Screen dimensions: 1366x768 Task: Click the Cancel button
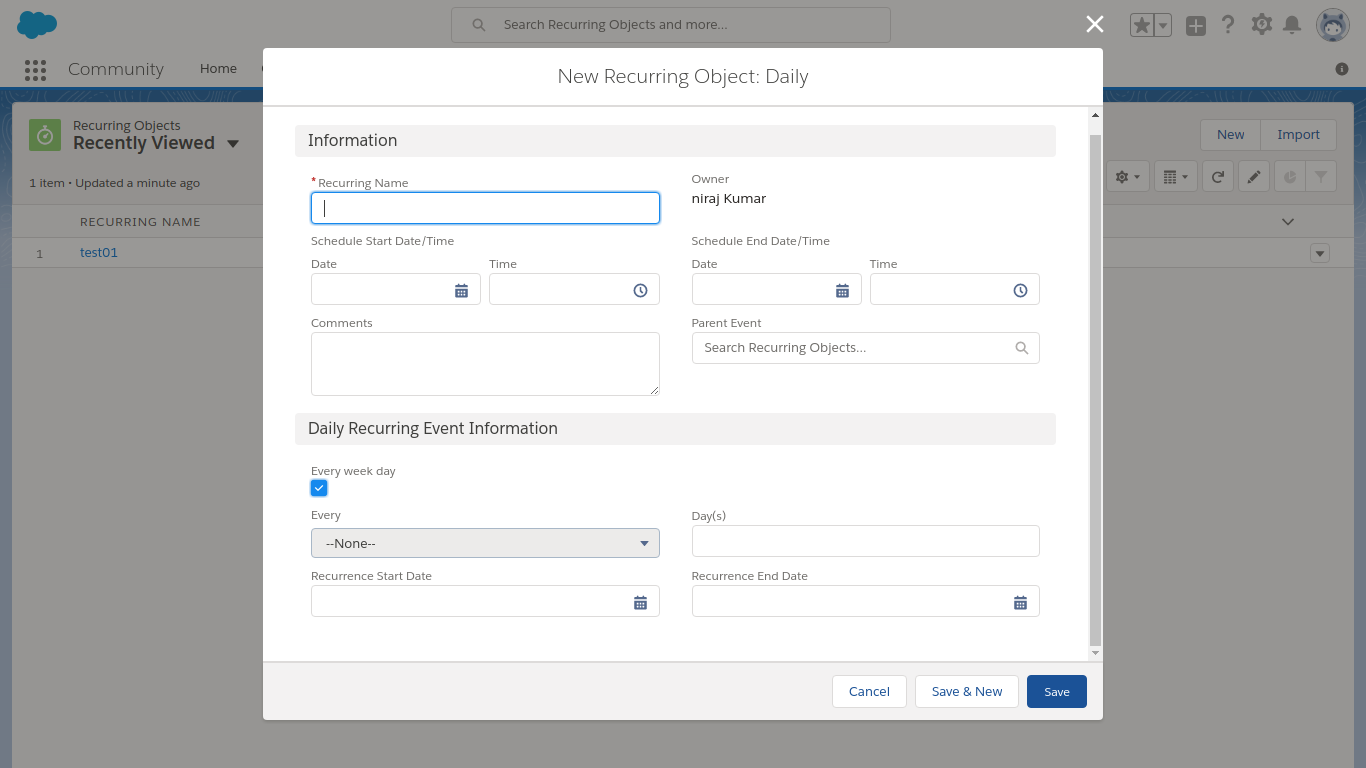click(869, 691)
